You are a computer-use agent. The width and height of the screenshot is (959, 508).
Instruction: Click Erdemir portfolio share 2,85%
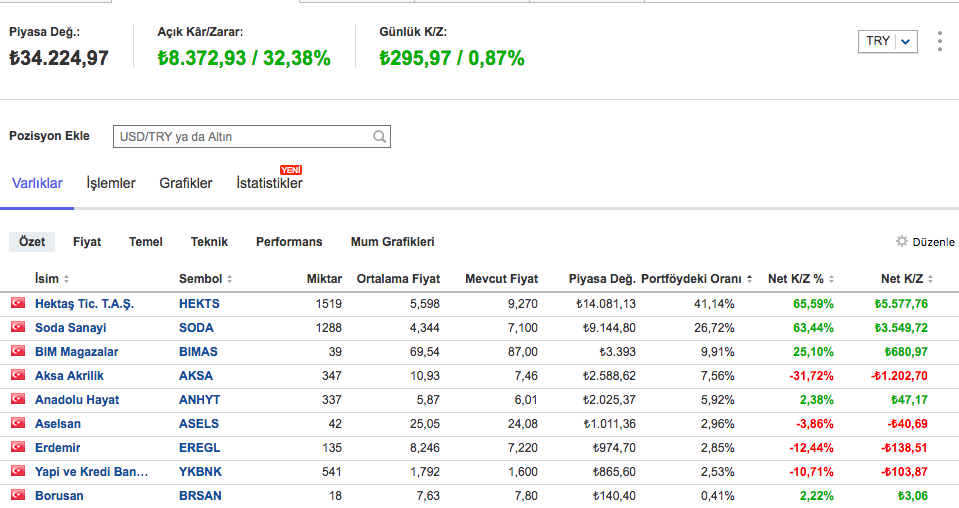(717, 447)
